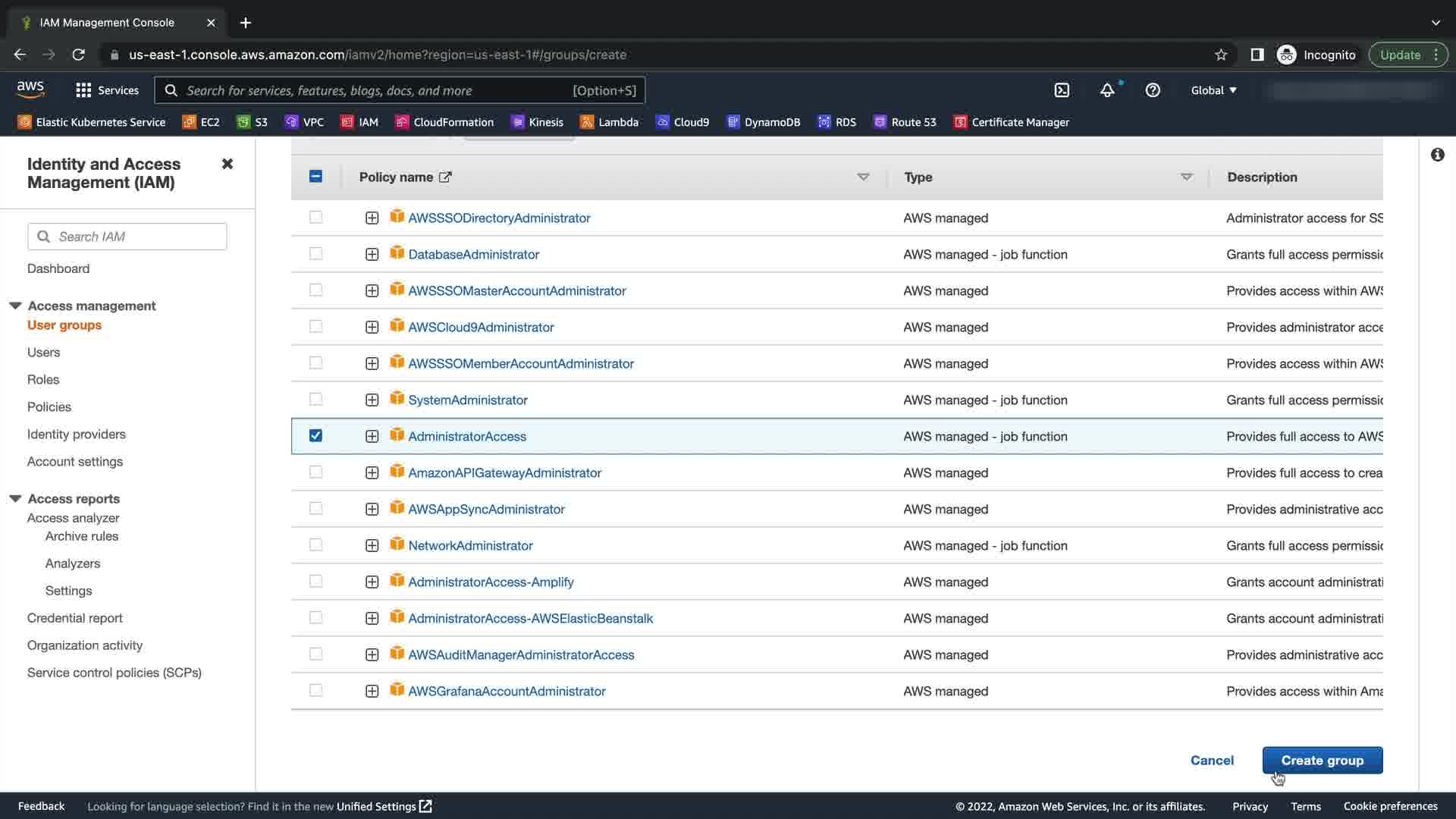
Task: Open Policies in the IAM sidebar
Action: click(49, 406)
